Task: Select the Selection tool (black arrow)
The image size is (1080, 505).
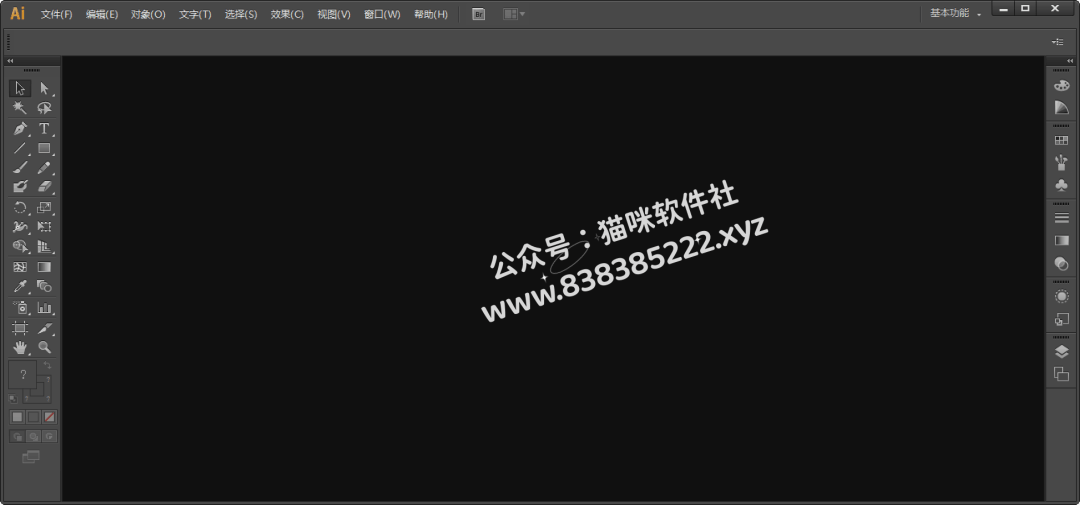Action: point(20,88)
